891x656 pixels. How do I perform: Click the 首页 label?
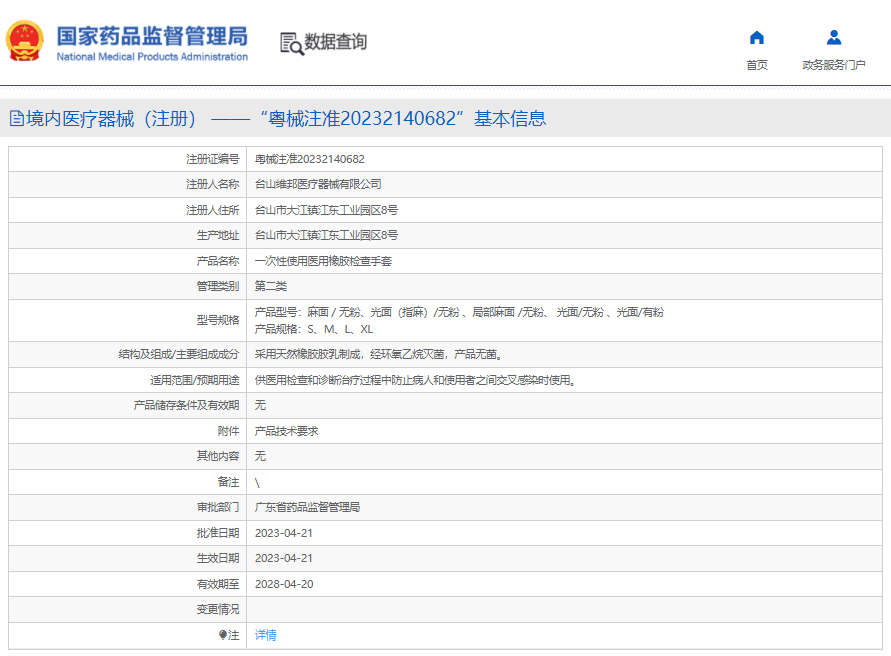[x=756, y=65]
